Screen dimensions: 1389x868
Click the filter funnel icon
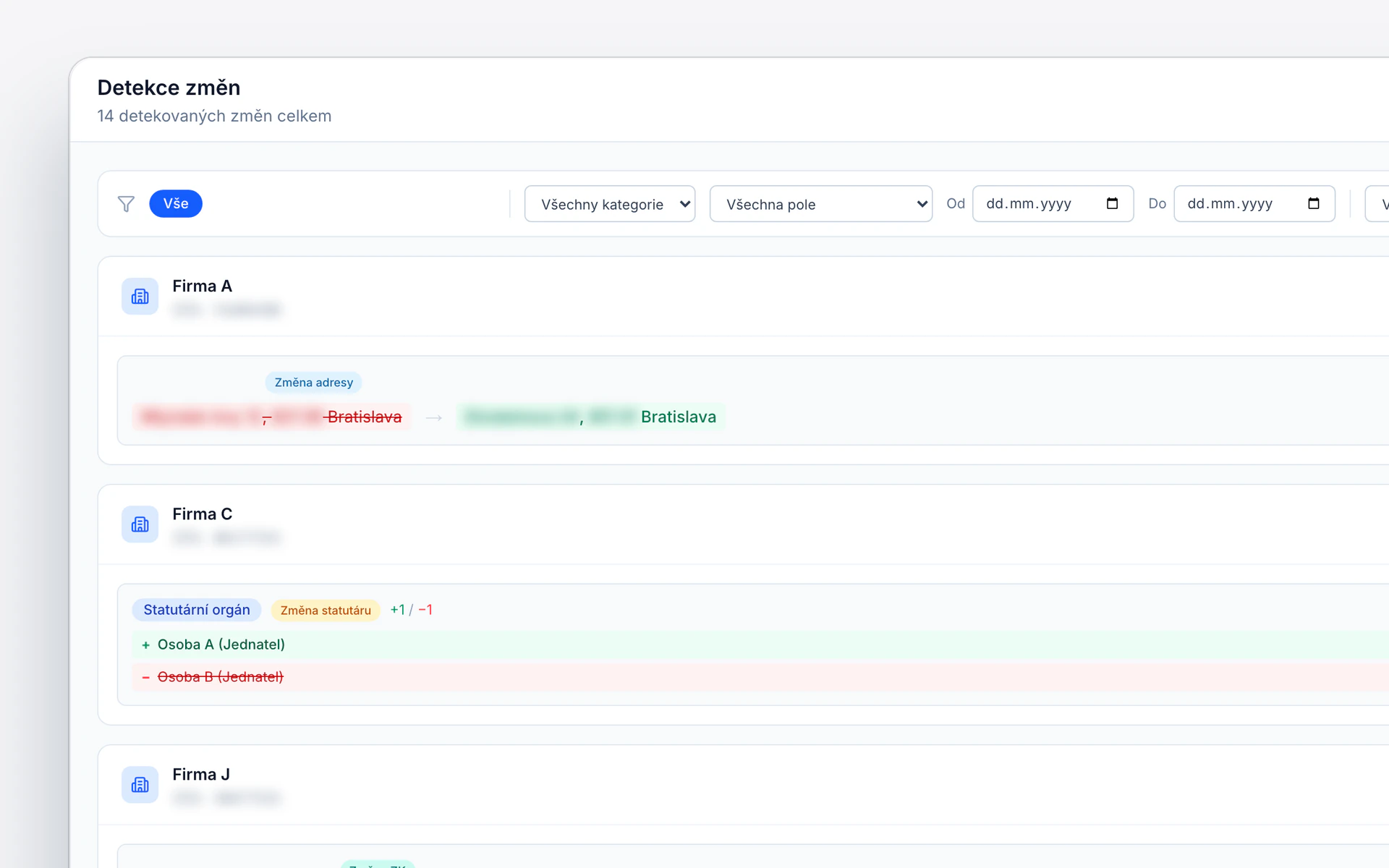[x=126, y=204]
